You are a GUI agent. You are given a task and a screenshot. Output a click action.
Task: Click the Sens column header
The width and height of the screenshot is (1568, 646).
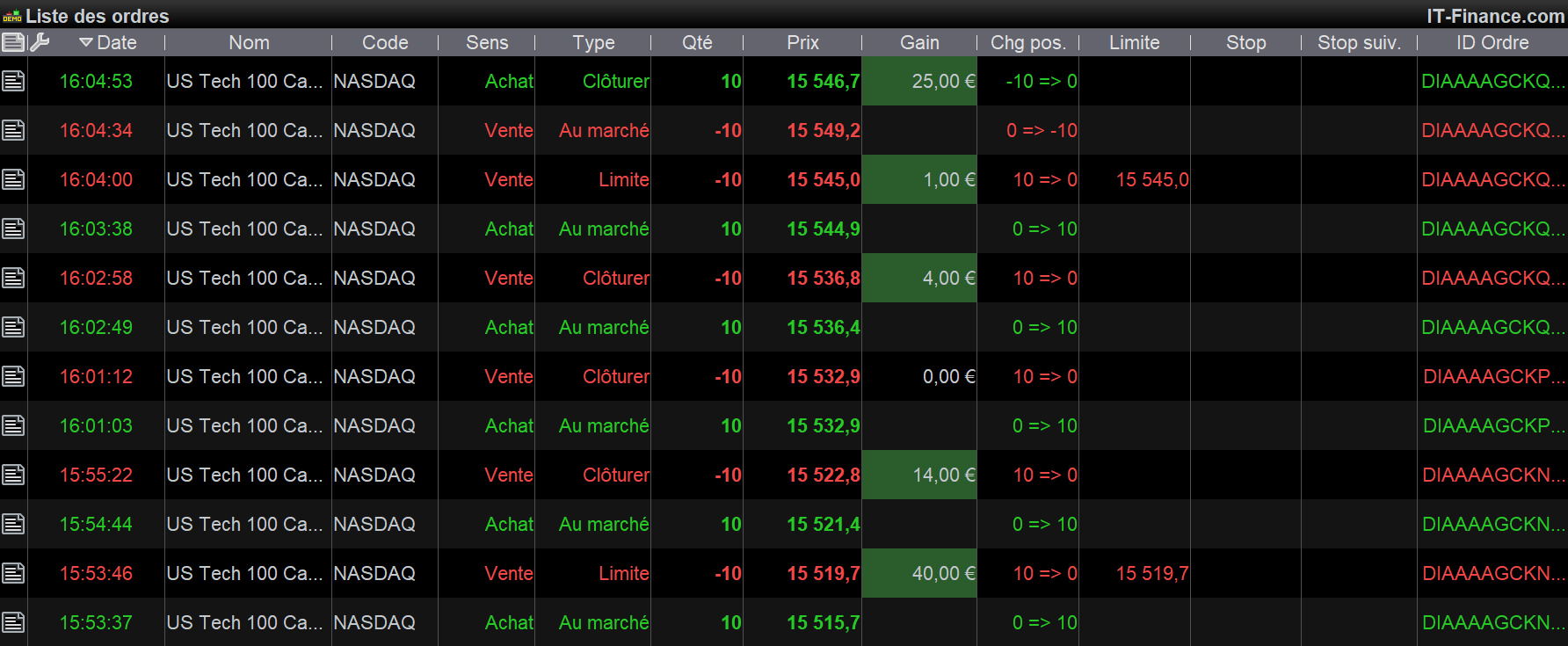487,42
